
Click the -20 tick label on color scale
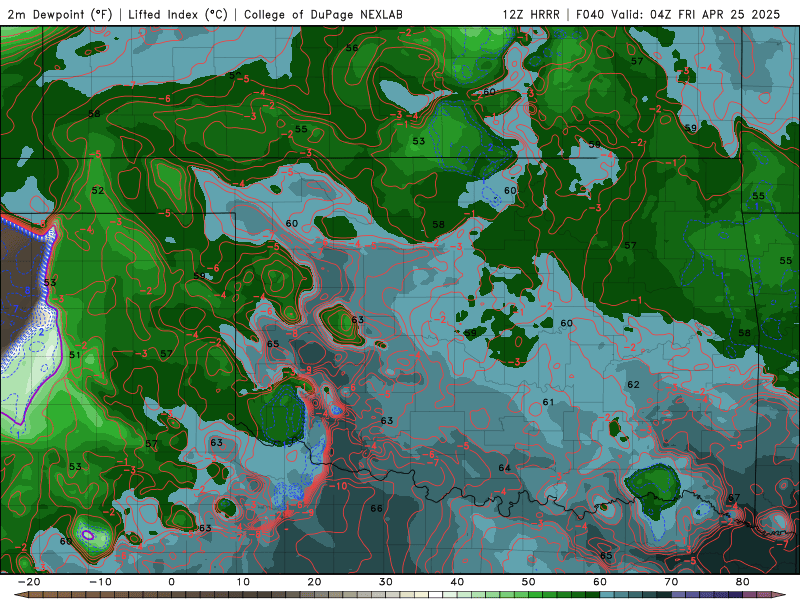pos(29,582)
